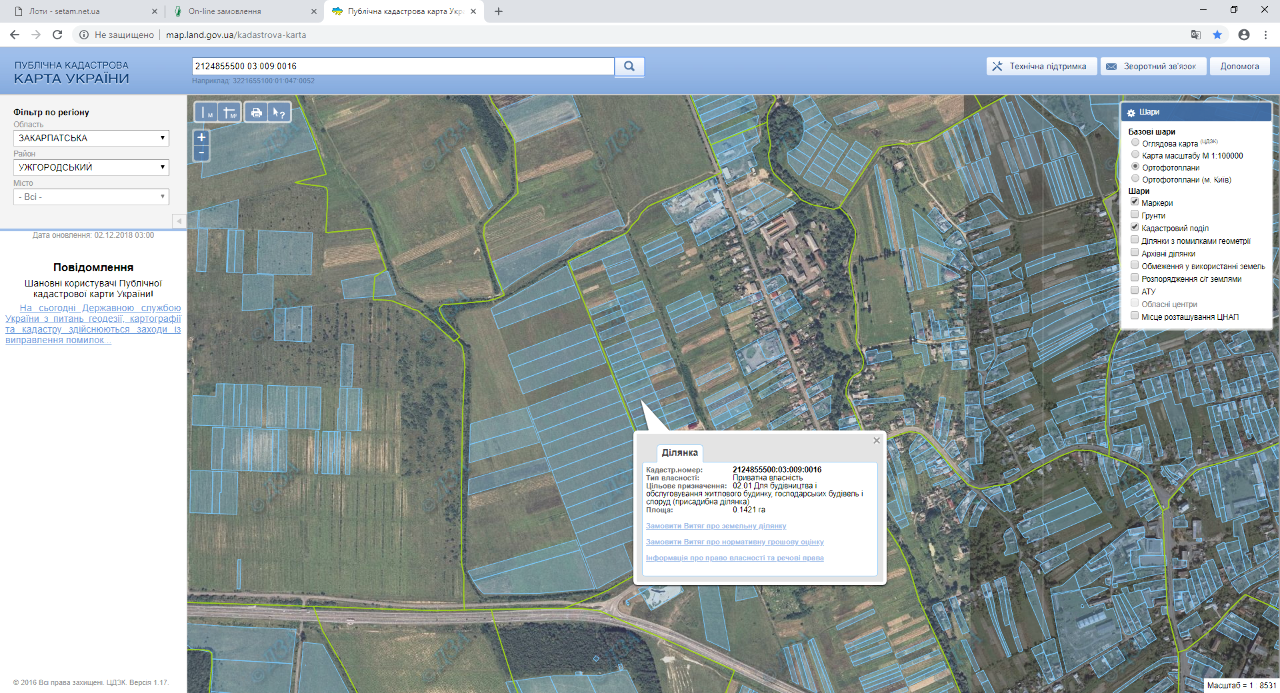Open Зворотний зв'язок form
The image size is (1280, 693).
click(x=1152, y=66)
